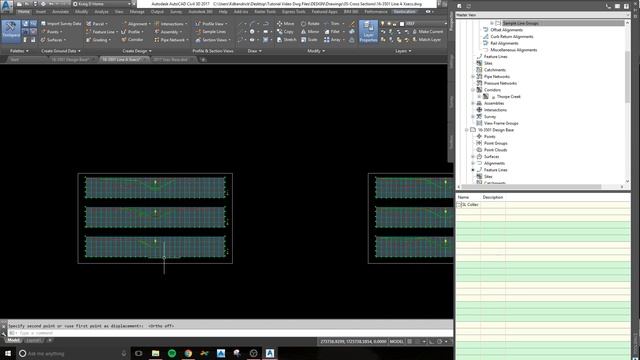The width and height of the screenshot is (640, 360).
Task: Expand the Assemblies tree node
Action: 473,103
